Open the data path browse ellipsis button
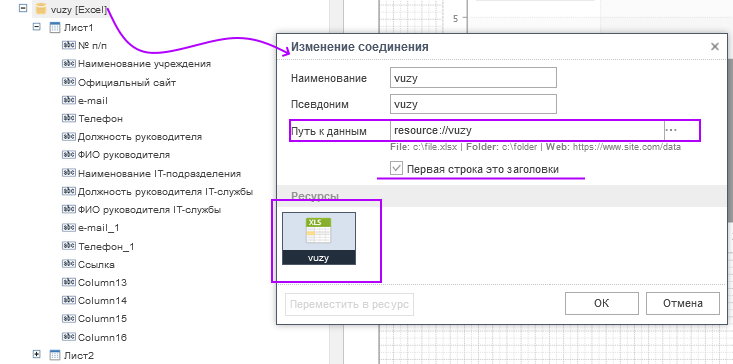This screenshot has width=733, height=364. click(x=671, y=130)
